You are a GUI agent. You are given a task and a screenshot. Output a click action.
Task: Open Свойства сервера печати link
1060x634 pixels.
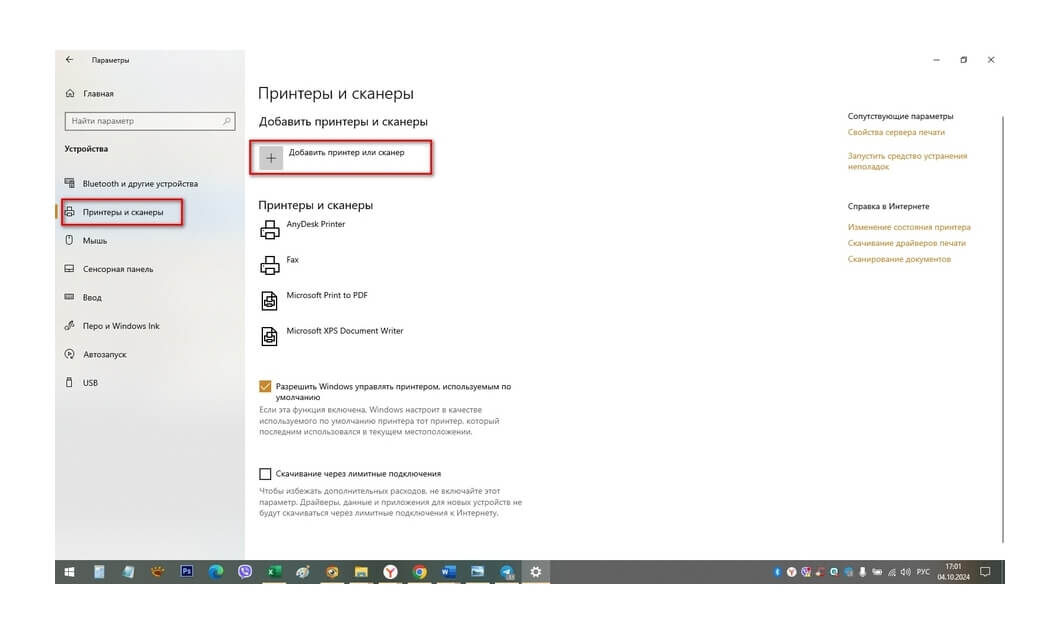tap(896, 132)
